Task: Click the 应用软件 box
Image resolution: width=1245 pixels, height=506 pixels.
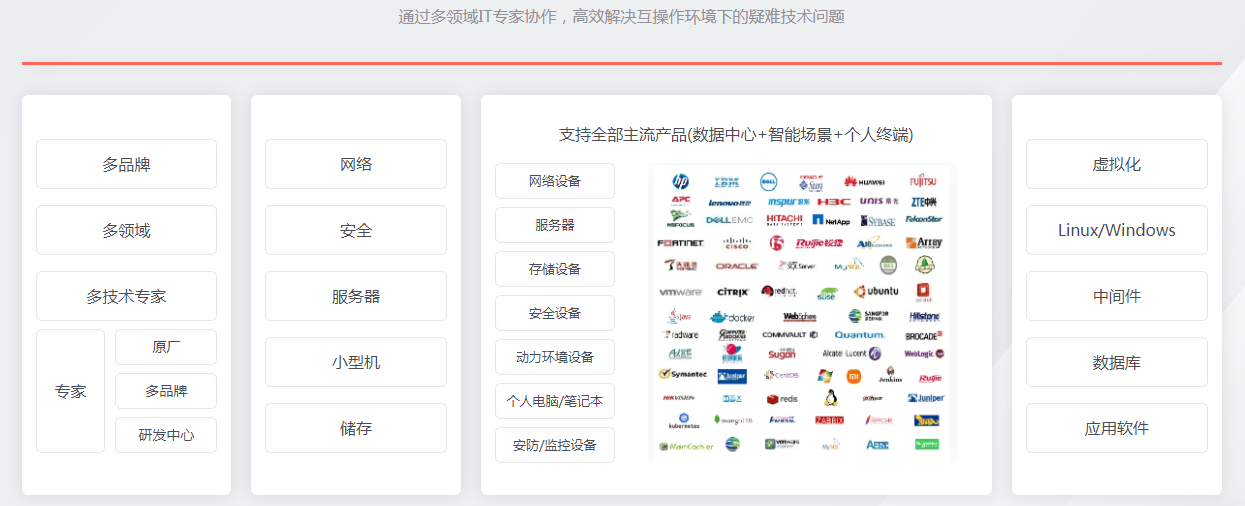Action: tap(1117, 428)
